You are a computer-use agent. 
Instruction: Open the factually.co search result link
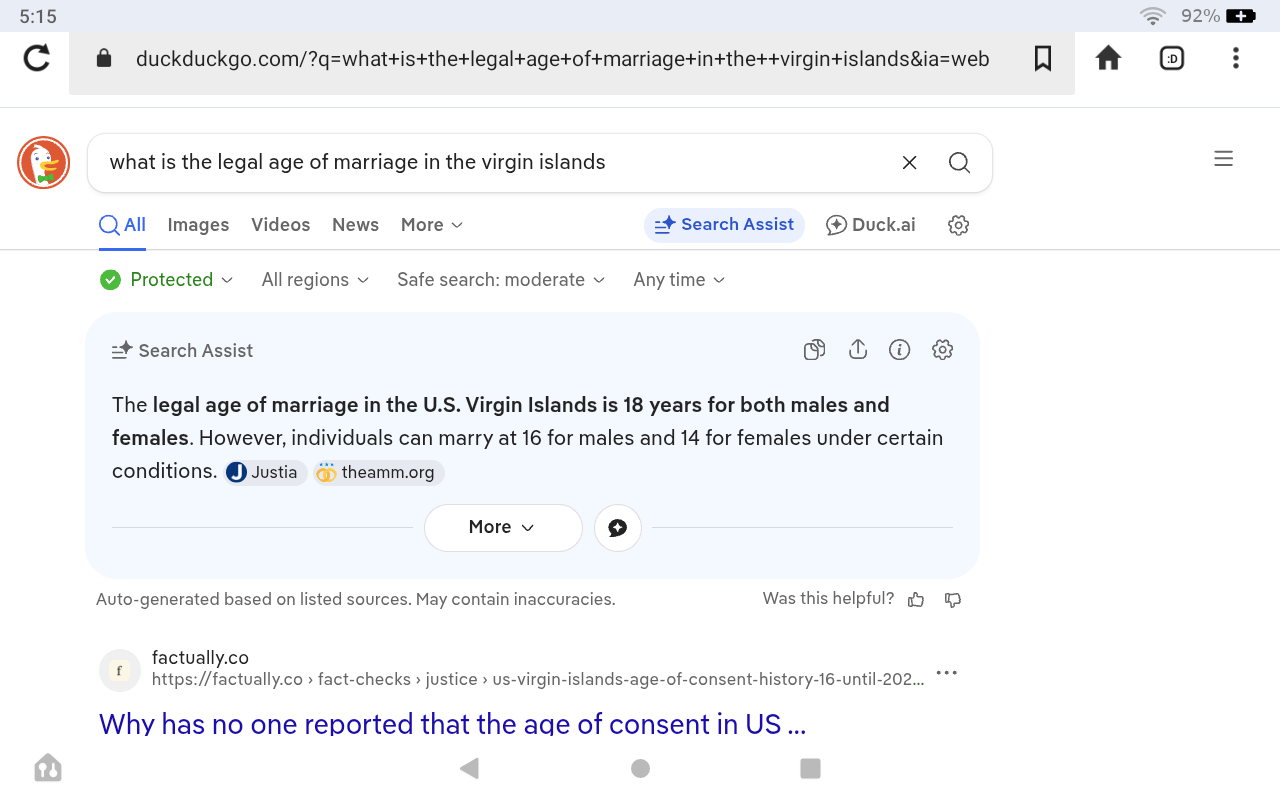[x=452, y=723]
